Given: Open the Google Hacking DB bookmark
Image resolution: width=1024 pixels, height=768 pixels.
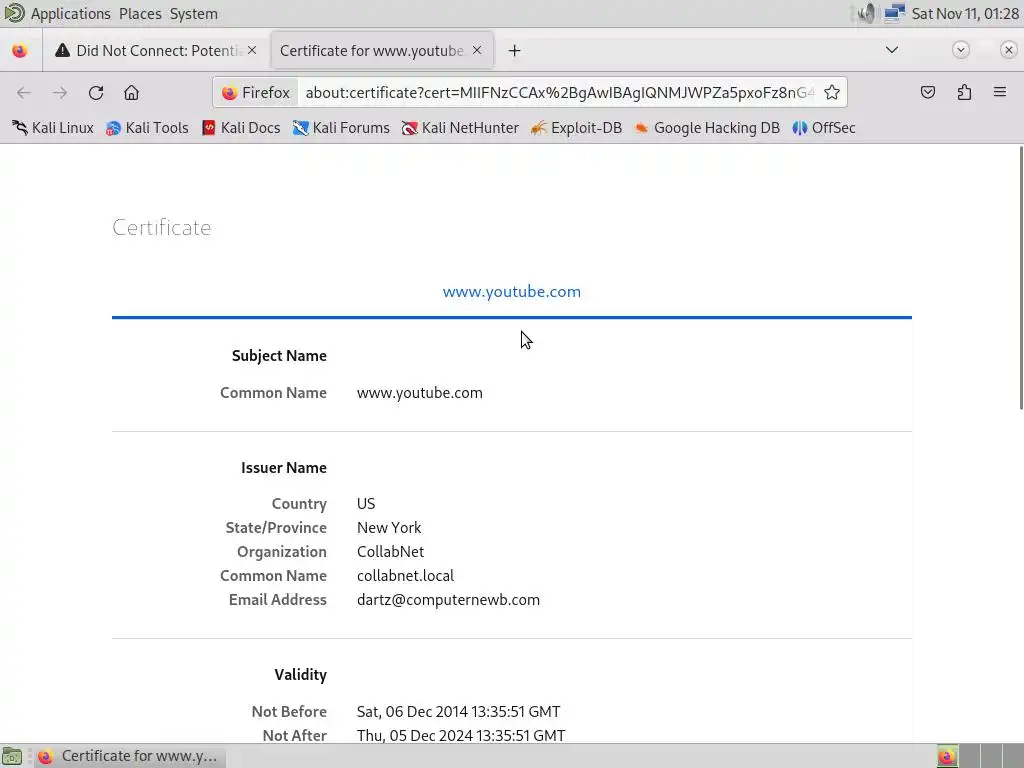Looking at the screenshot, I should (x=707, y=128).
